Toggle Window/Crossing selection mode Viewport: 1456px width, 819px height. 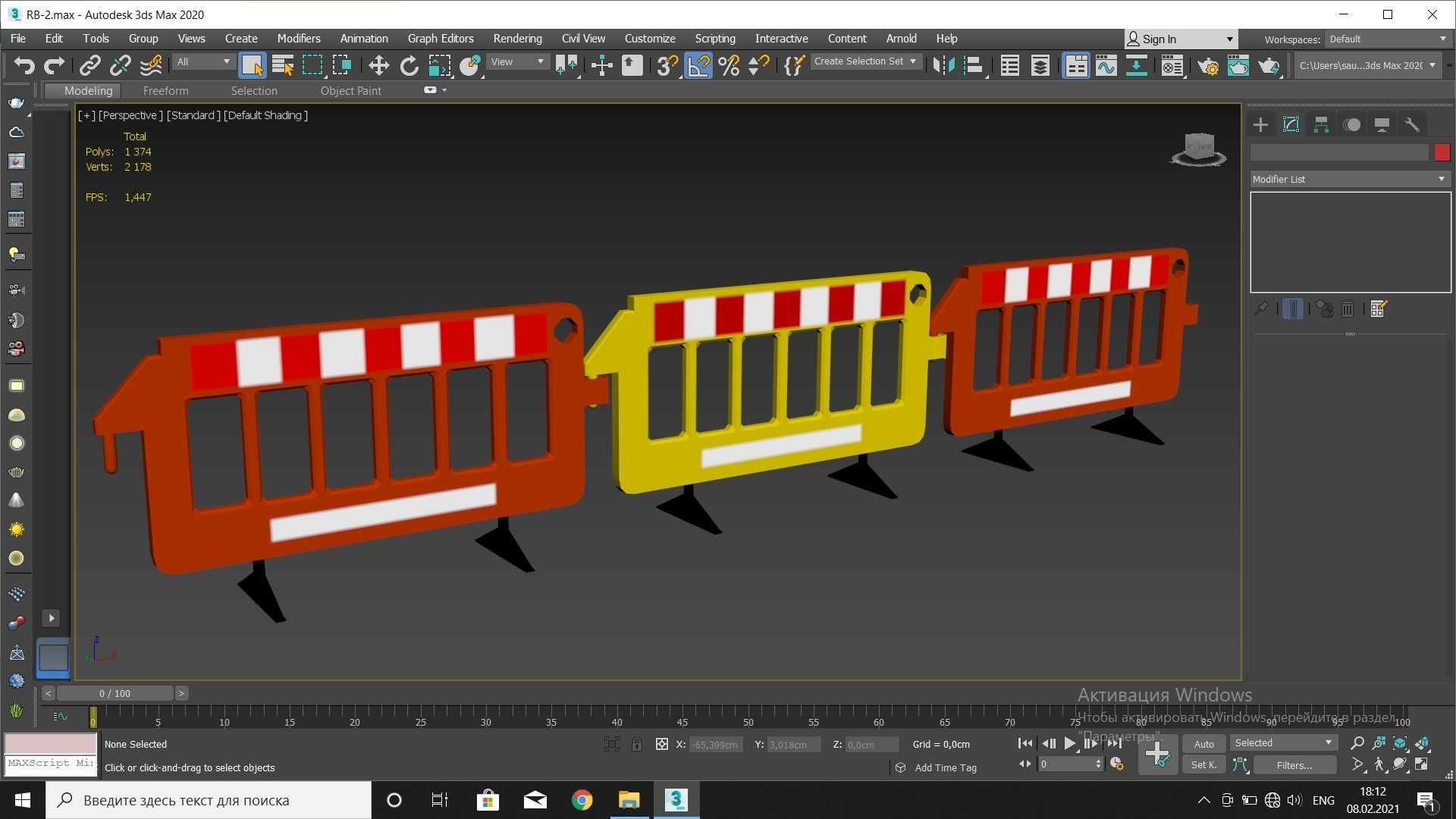click(342, 66)
